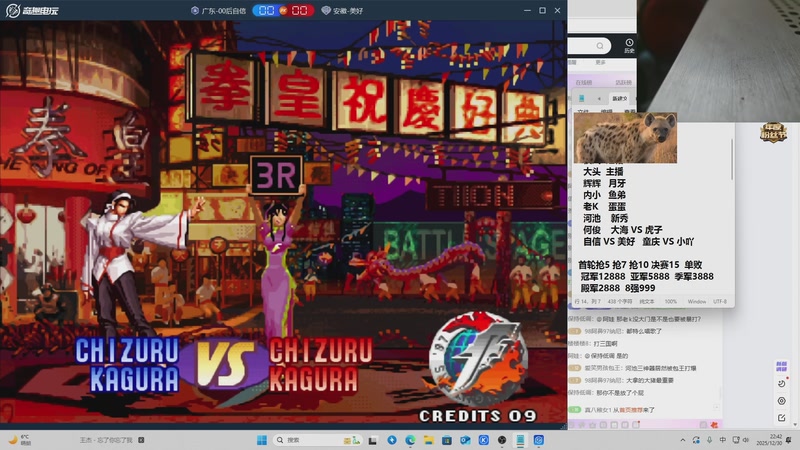
Task: Click the star icon in chat toolbar
Action: (x=592, y=424)
